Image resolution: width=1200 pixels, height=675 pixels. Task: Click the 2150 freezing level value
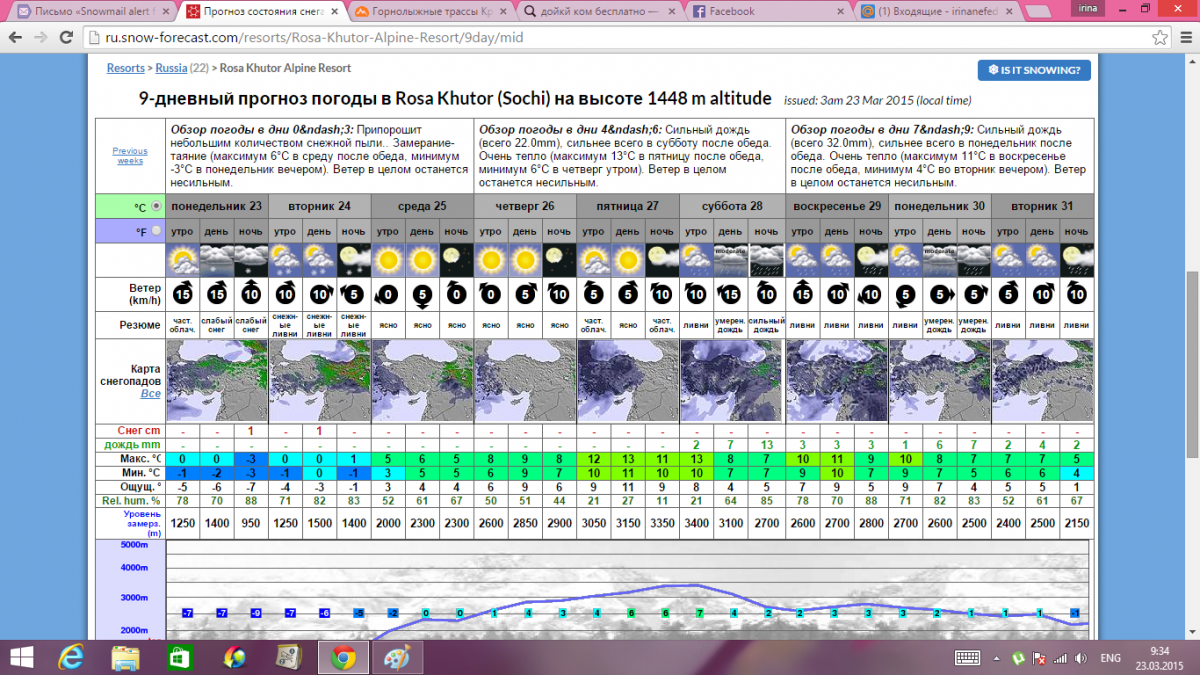point(1075,523)
